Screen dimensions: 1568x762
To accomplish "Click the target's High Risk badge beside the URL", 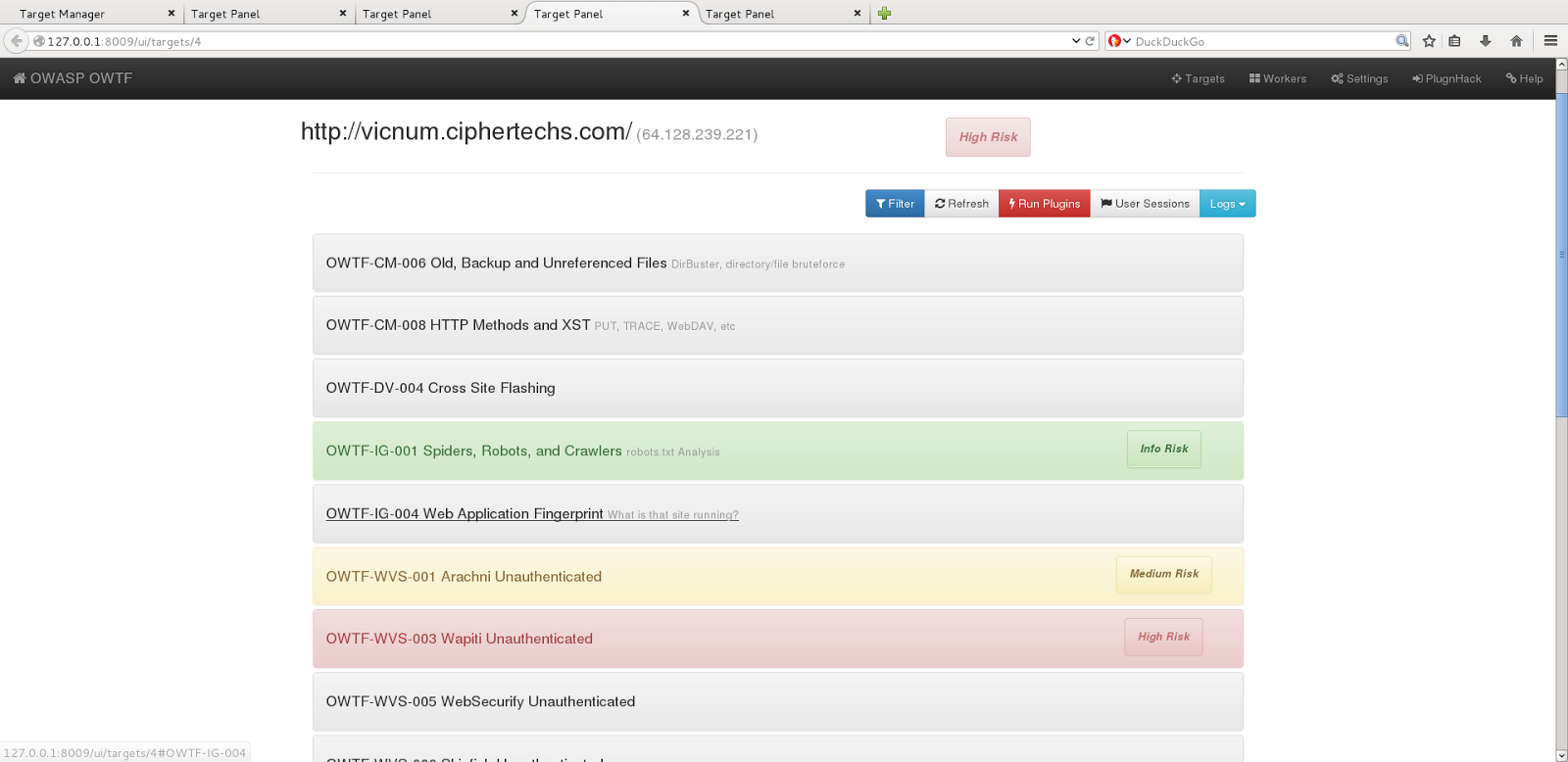I will click(988, 137).
